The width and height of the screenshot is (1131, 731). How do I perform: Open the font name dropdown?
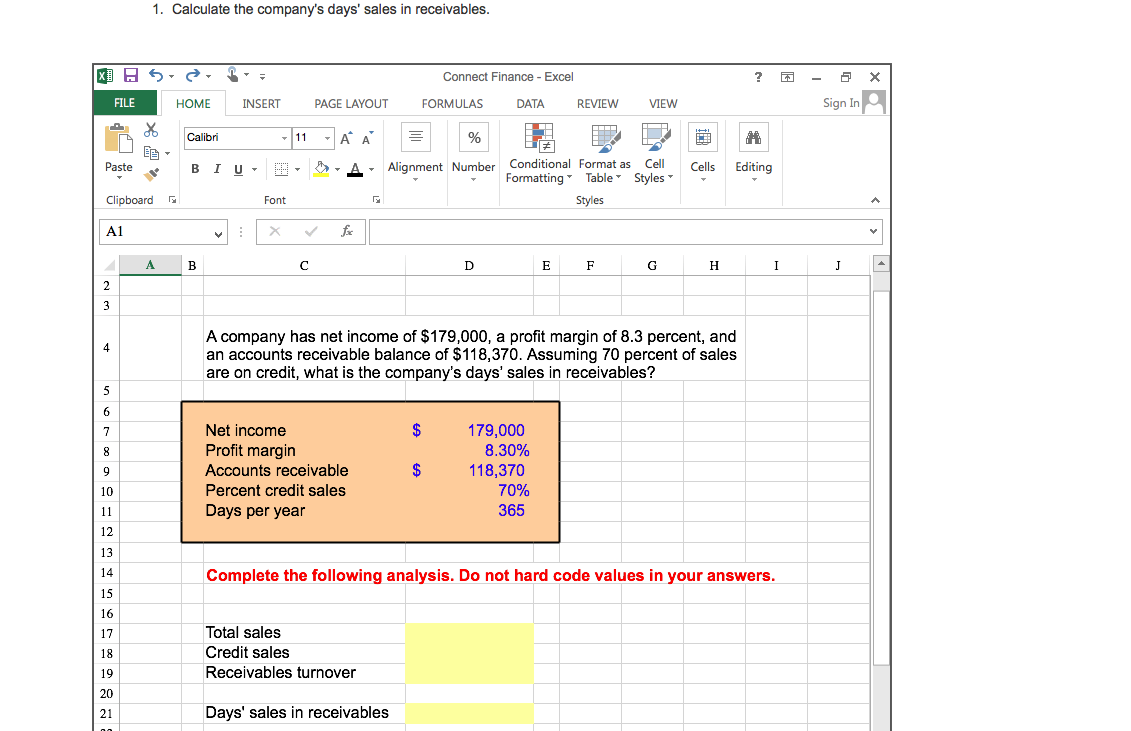click(284, 137)
